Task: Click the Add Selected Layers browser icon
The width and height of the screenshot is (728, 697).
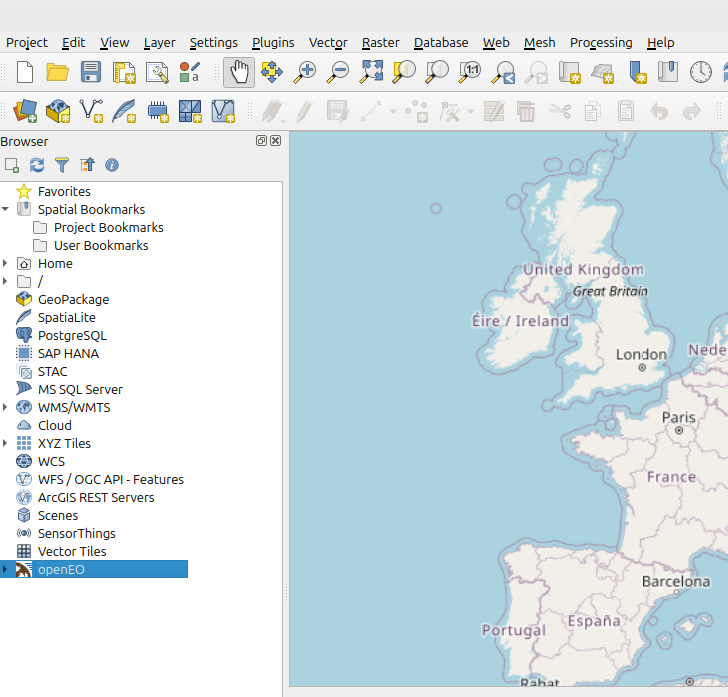Action: pyautogui.click(x=12, y=165)
